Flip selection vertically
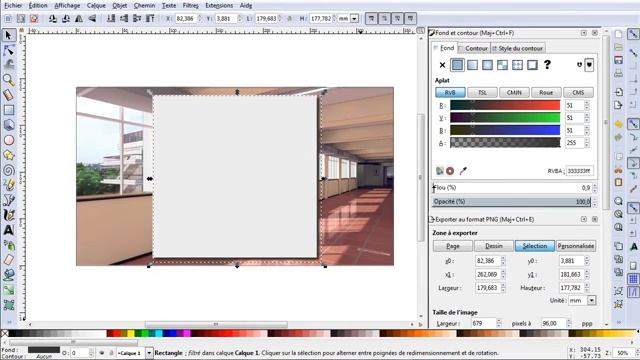The width and height of the screenshot is (640, 360). (x=92, y=19)
